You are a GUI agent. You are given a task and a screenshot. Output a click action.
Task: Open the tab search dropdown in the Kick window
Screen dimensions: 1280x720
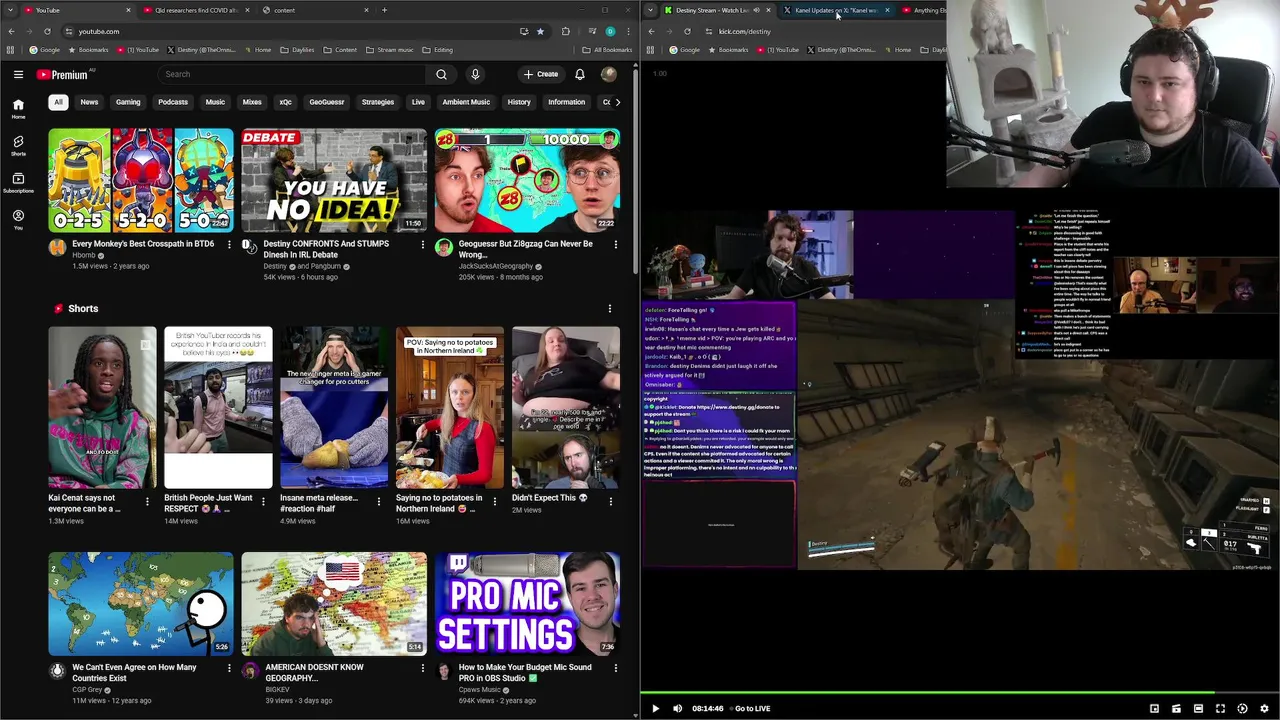click(x=650, y=10)
